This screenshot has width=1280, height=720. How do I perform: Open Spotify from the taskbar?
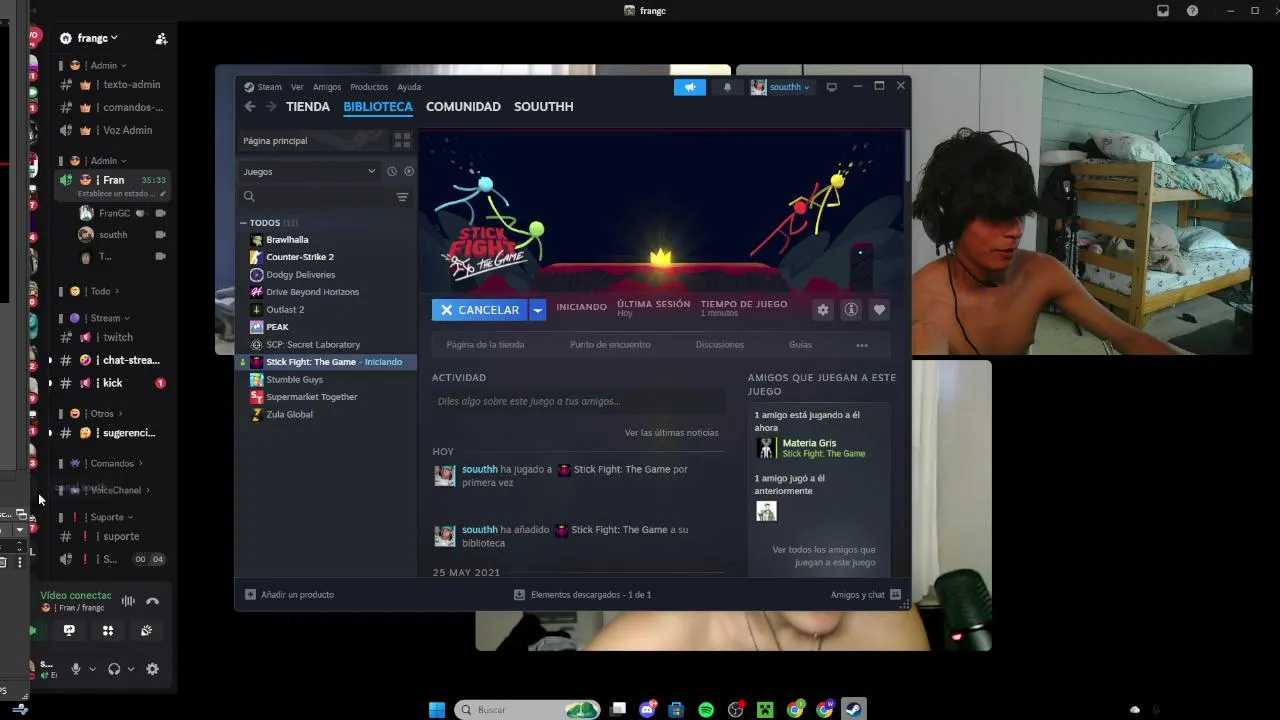(x=706, y=709)
